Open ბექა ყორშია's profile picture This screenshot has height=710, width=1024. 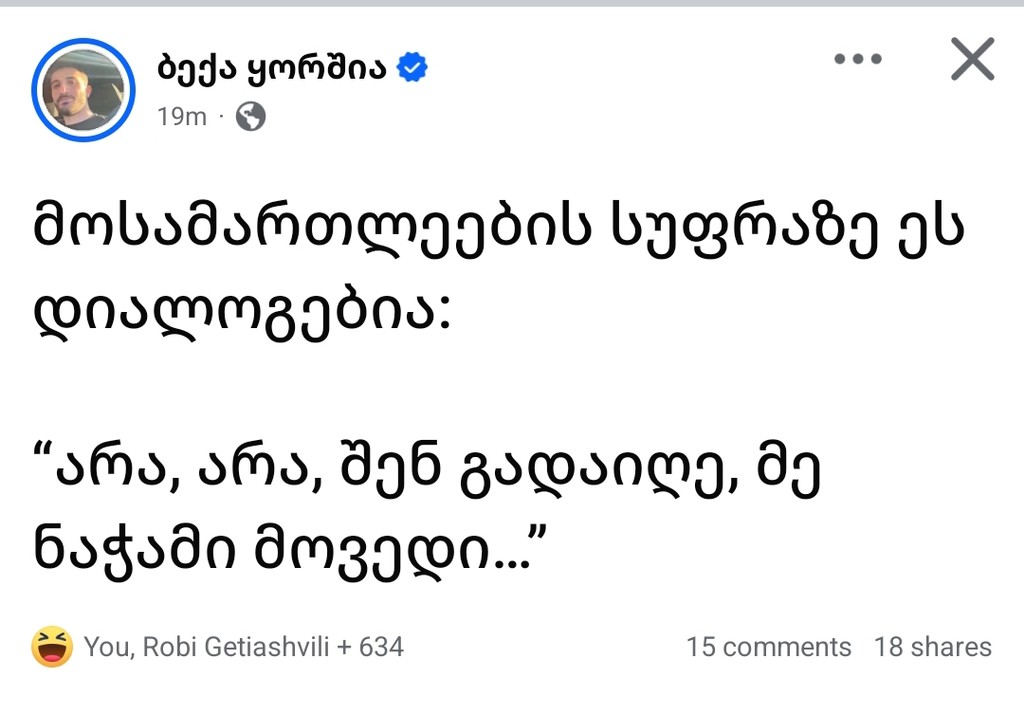(x=83, y=90)
